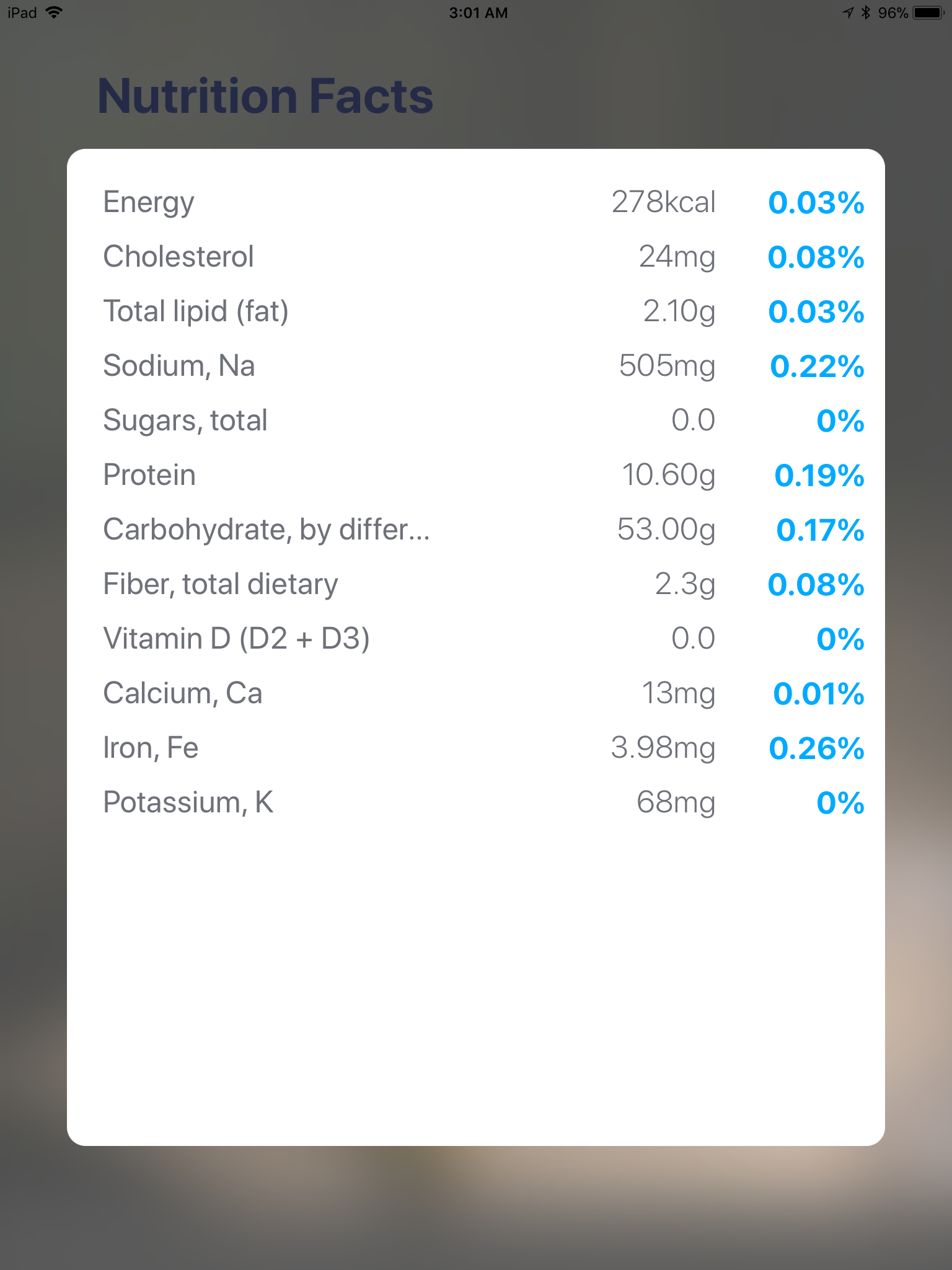Tap the Cholesterol 0.08% percentage
Image resolution: width=952 pixels, height=1270 pixels.
pyautogui.click(x=816, y=257)
